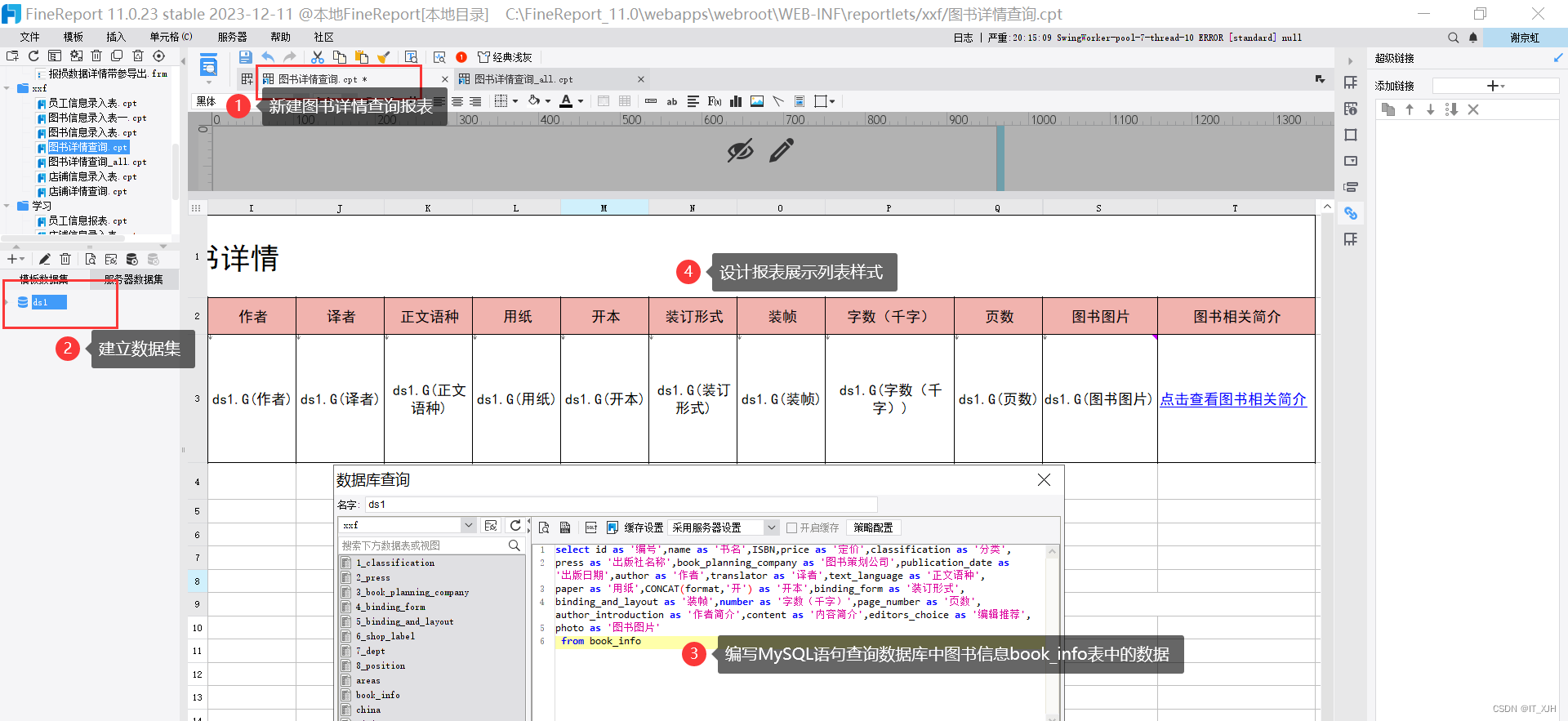Viewport: 1568px width, 721px height.
Task: Select column header M
Action: (604, 208)
